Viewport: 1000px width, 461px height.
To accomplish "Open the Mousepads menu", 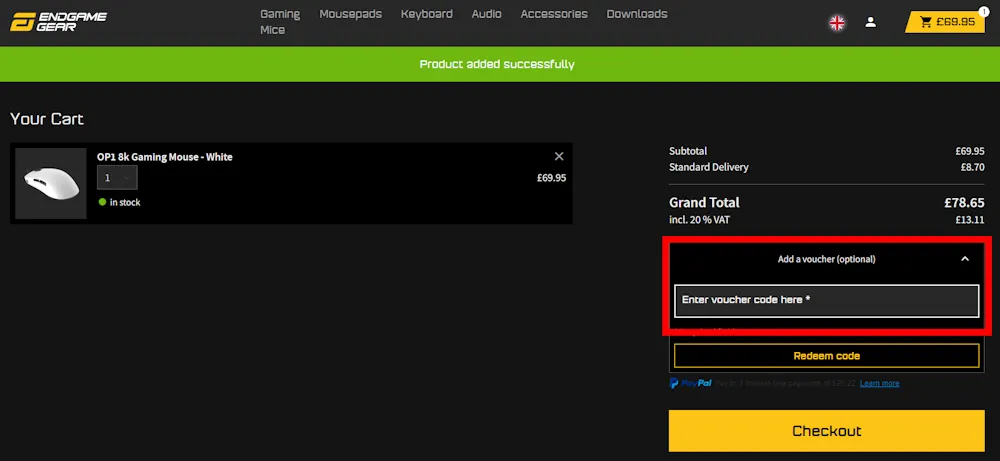I will (x=350, y=14).
